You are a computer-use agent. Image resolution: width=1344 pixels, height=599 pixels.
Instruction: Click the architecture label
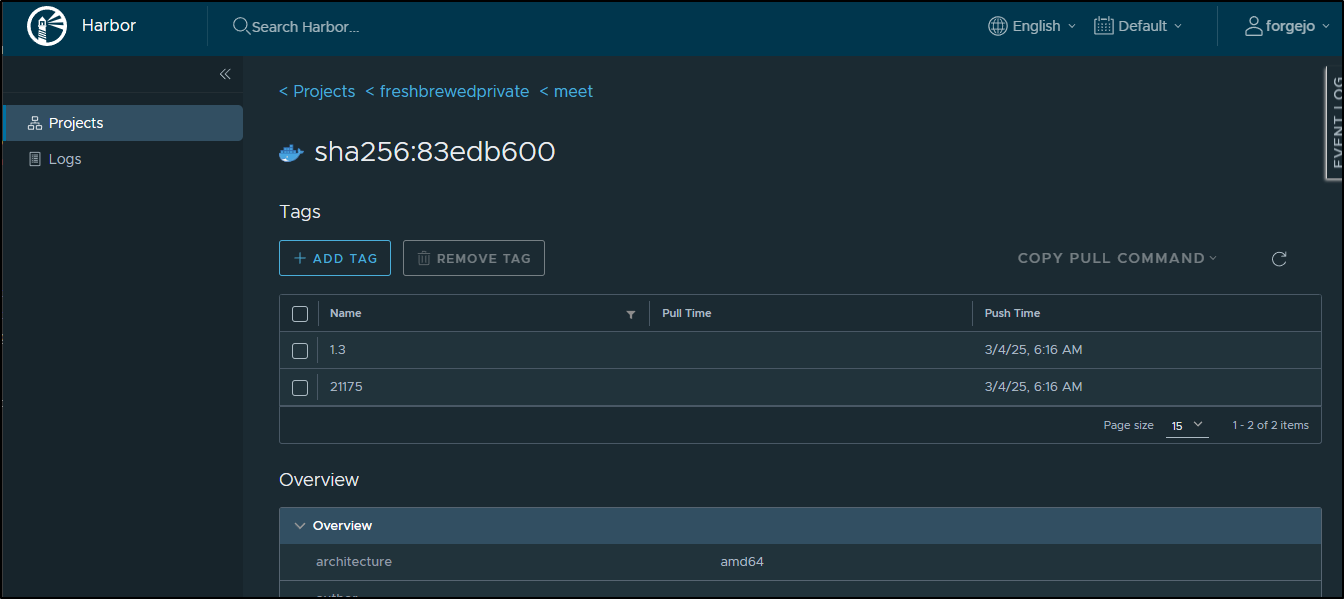(354, 562)
